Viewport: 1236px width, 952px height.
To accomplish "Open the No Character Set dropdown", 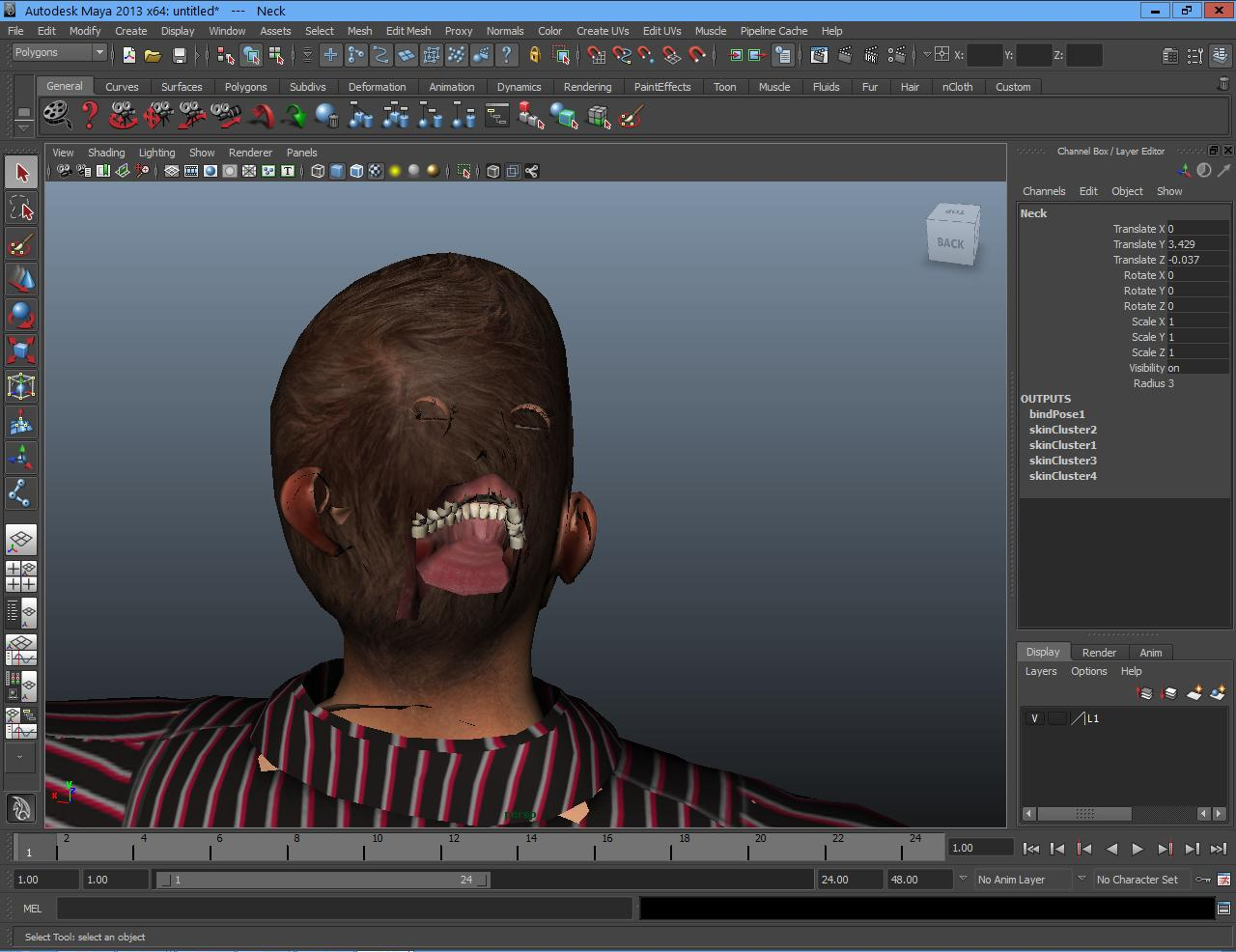I will [x=1137, y=880].
